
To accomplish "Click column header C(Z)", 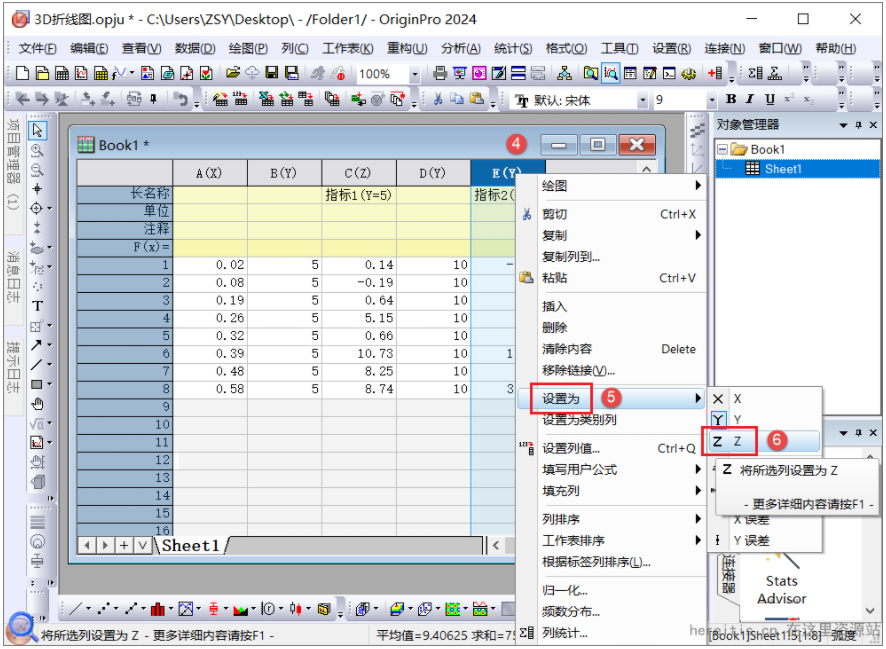I will tap(359, 173).
